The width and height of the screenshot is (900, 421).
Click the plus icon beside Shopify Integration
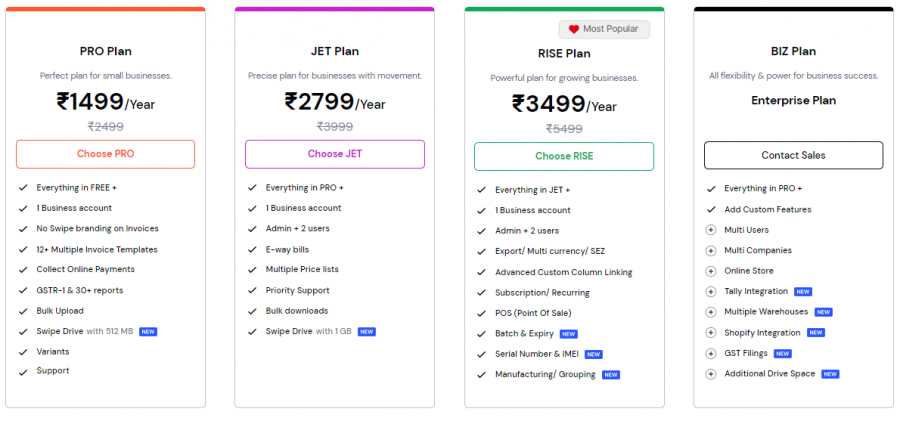pyautogui.click(x=711, y=333)
